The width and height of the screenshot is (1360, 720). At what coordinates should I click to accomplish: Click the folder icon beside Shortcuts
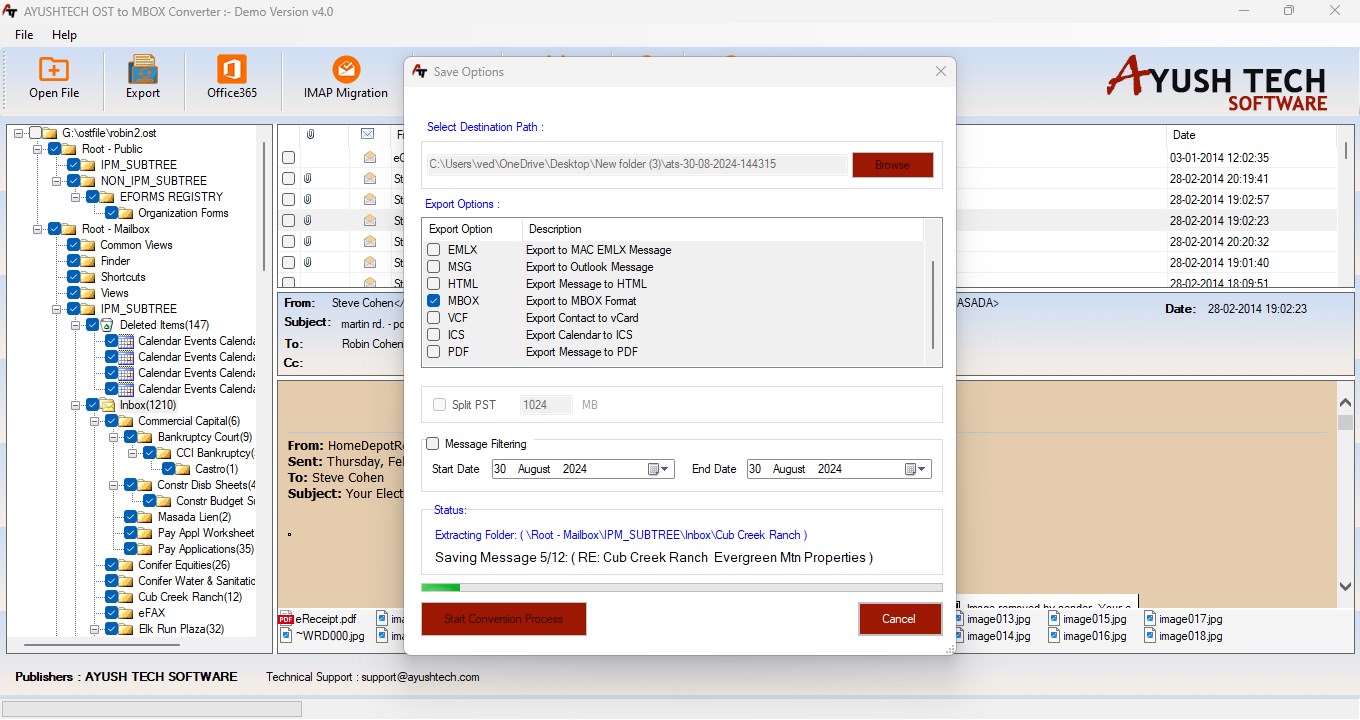(89, 277)
